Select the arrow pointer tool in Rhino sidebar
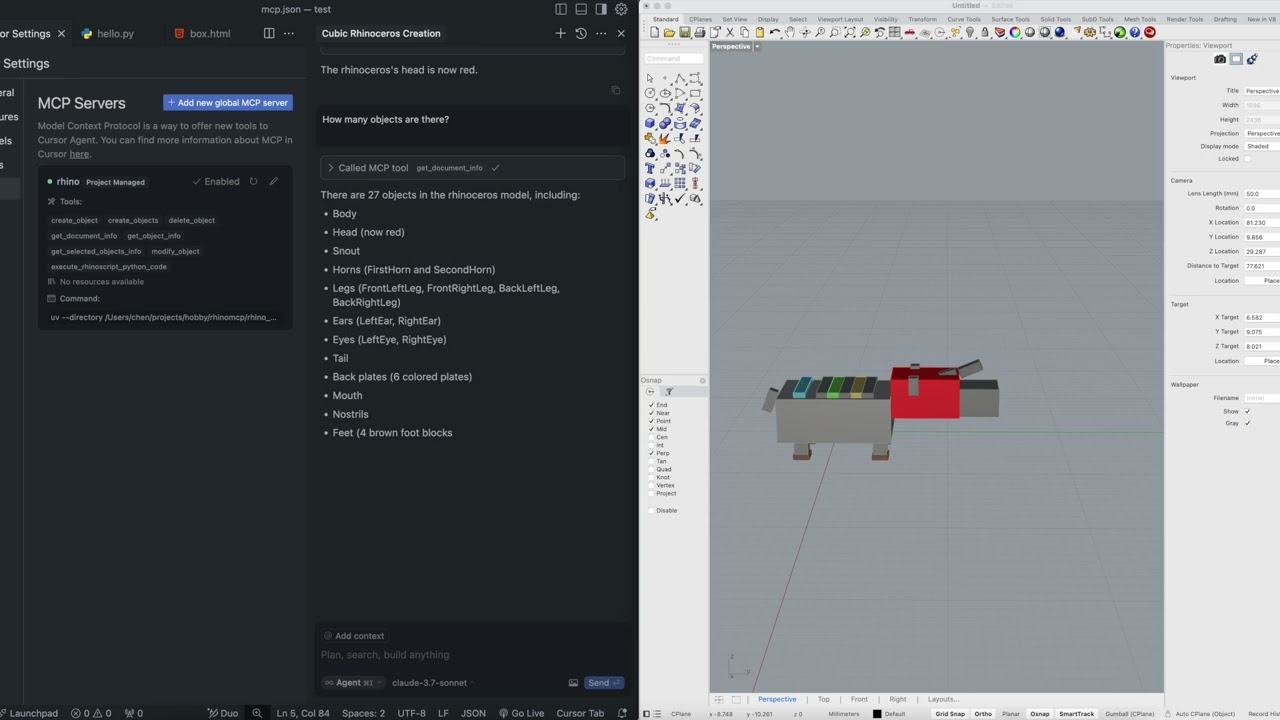 coord(649,79)
